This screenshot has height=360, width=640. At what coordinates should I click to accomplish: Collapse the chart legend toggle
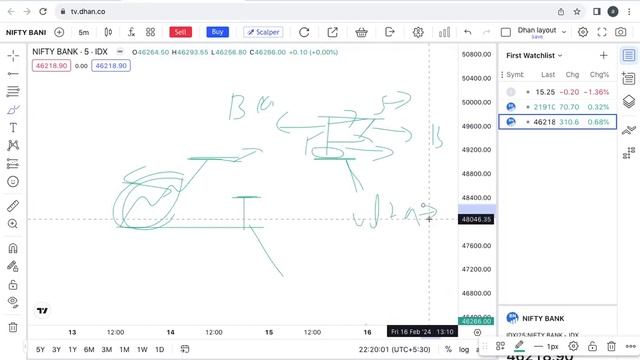(120, 52)
